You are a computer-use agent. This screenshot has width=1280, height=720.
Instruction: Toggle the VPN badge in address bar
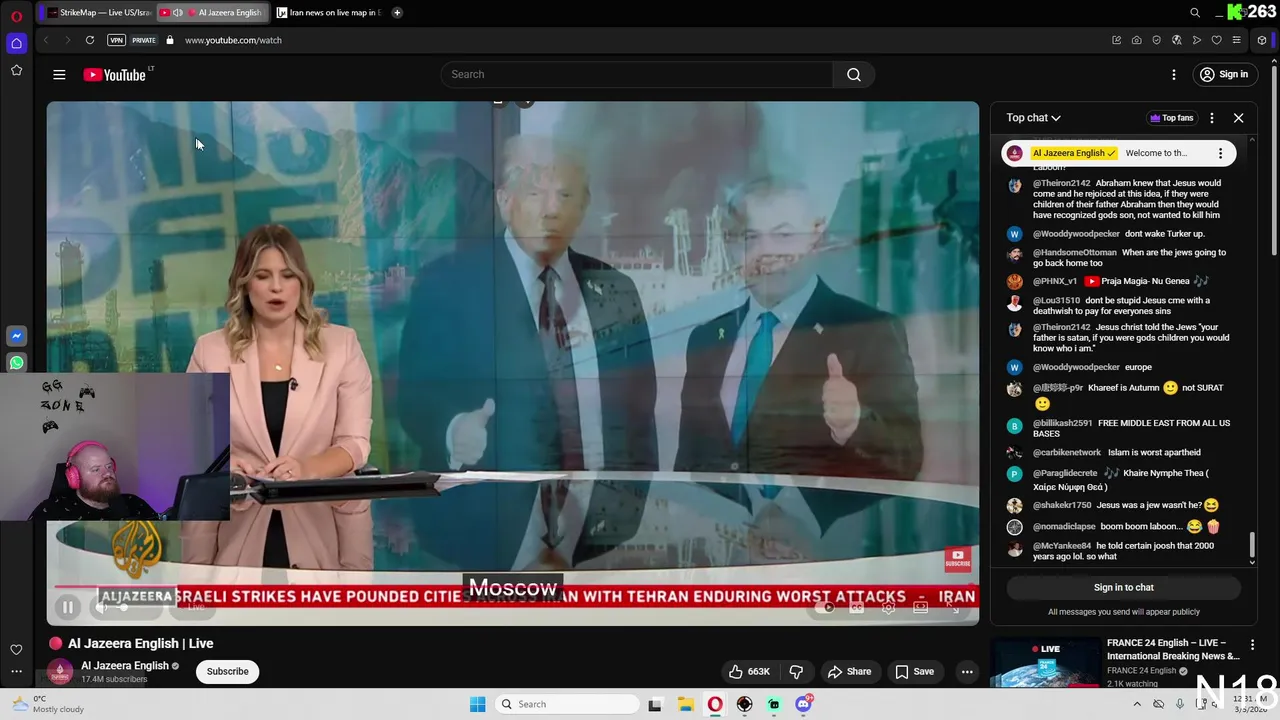117,40
